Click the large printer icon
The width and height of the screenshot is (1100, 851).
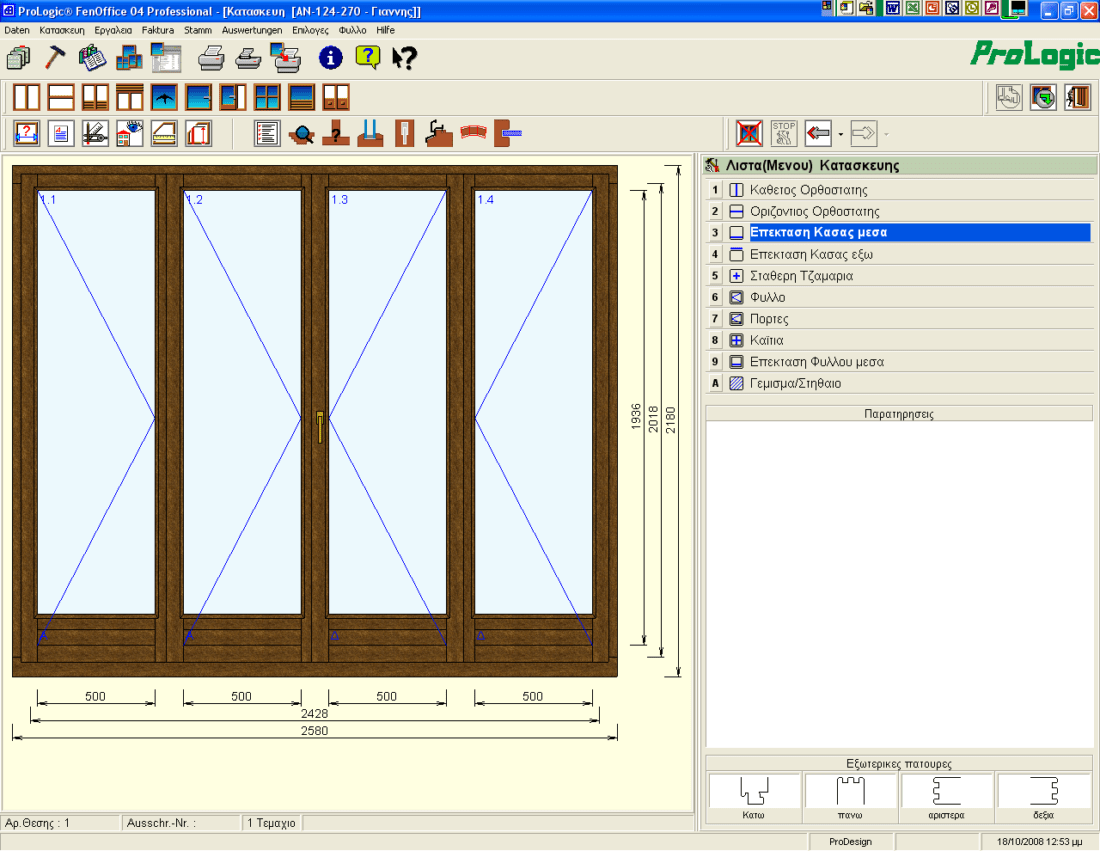tap(210, 58)
